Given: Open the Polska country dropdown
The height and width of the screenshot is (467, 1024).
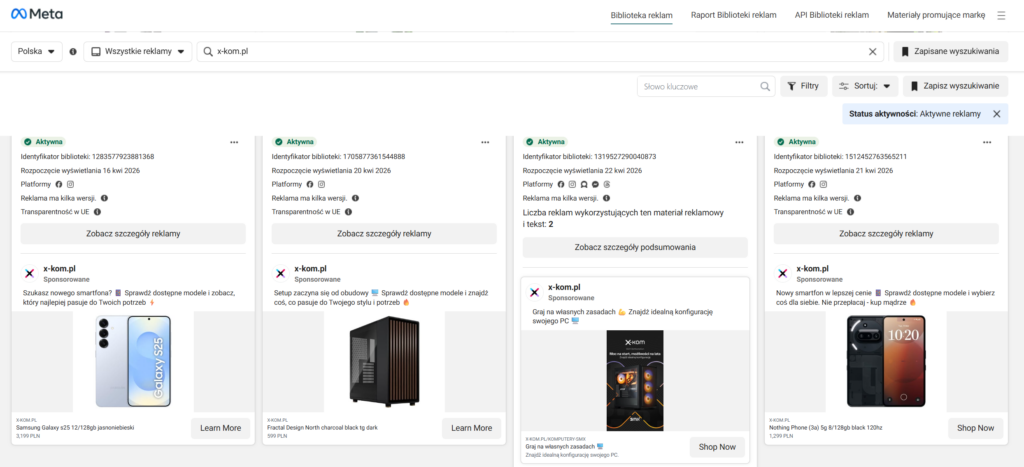Looking at the screenshot, I should coord(37,52).
